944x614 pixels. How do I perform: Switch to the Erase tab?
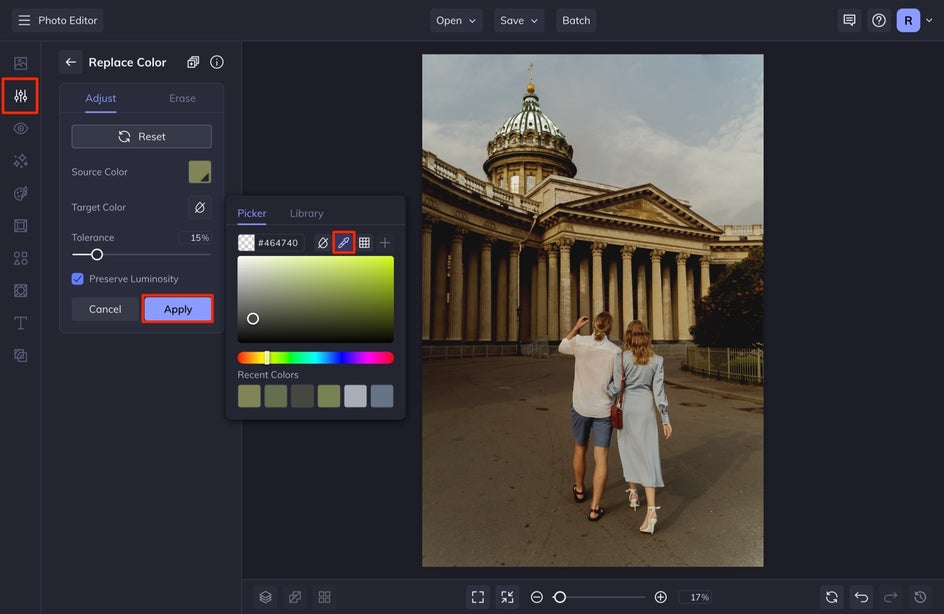point(182,98)
